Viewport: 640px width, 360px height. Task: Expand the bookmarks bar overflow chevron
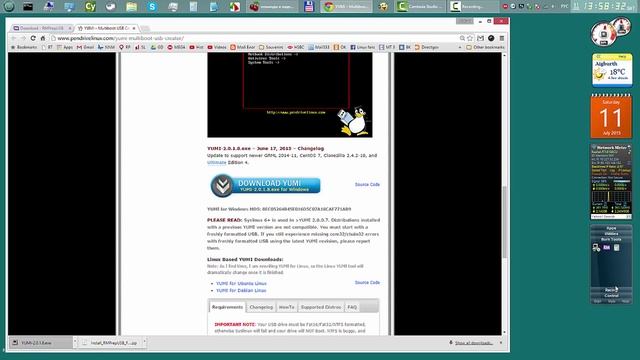(x=460, y=47)
